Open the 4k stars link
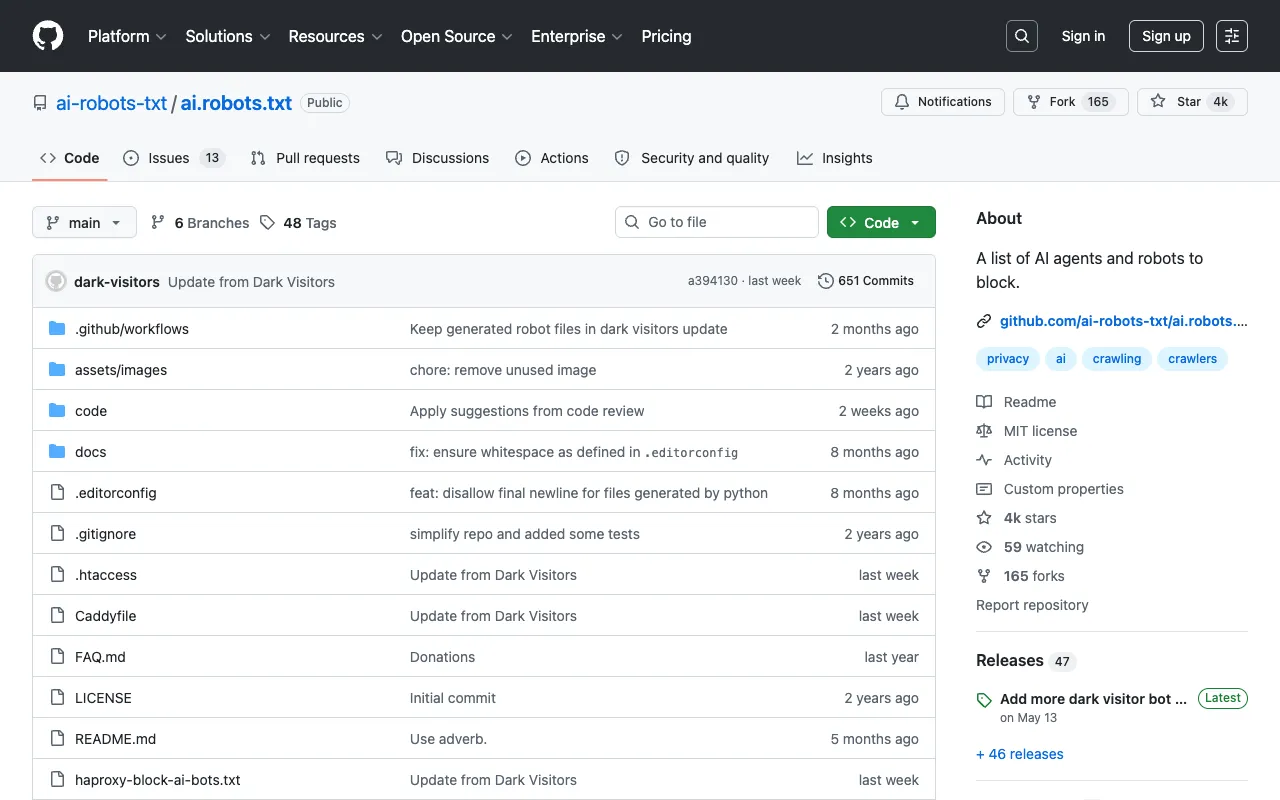Image resolution: width=1280 pixels, height=800 pixels. 1016,518
